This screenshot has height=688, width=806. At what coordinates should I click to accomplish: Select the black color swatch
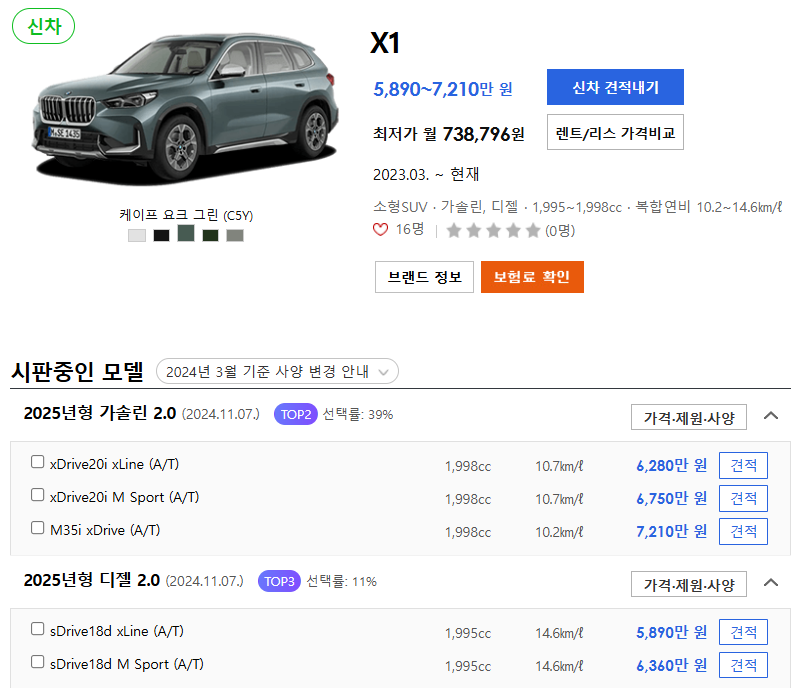161,236
